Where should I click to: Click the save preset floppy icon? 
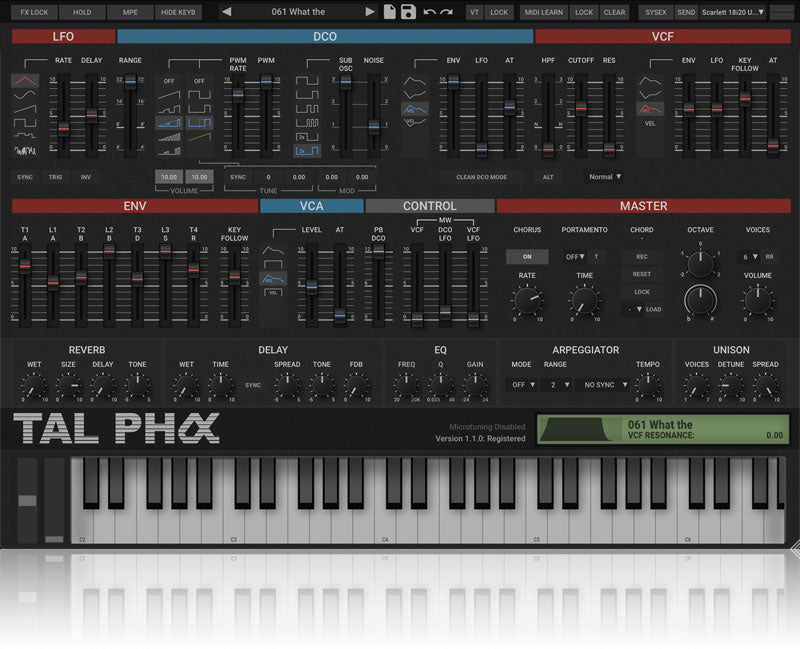point(408,12)
